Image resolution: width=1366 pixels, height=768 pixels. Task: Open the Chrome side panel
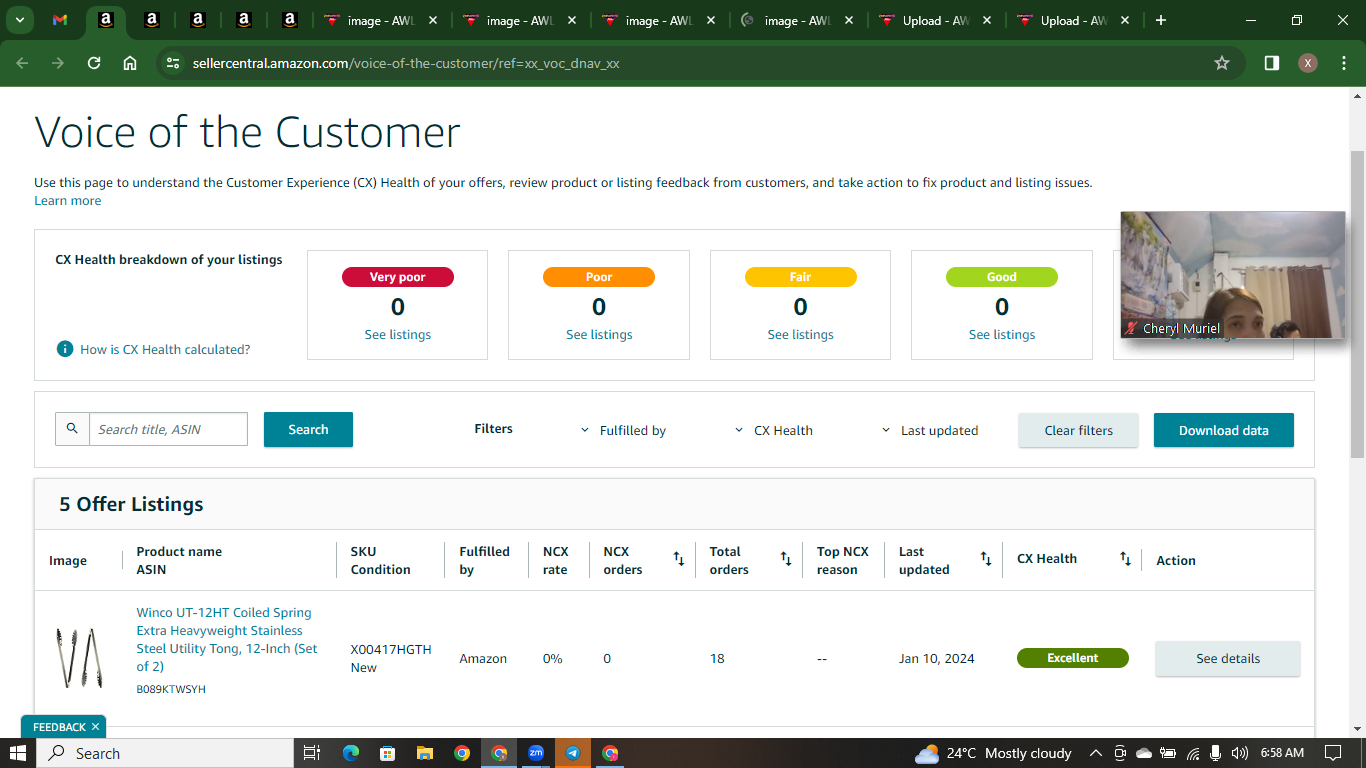1271,63
